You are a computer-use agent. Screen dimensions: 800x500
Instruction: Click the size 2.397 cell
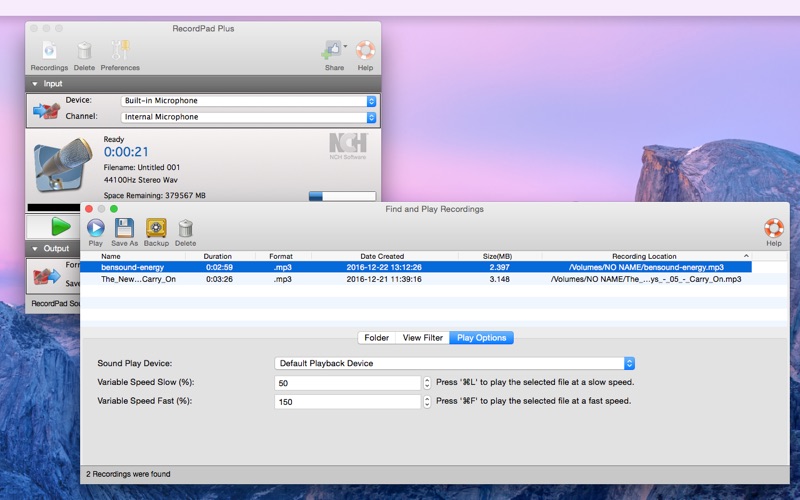click(x=499, y=267)
